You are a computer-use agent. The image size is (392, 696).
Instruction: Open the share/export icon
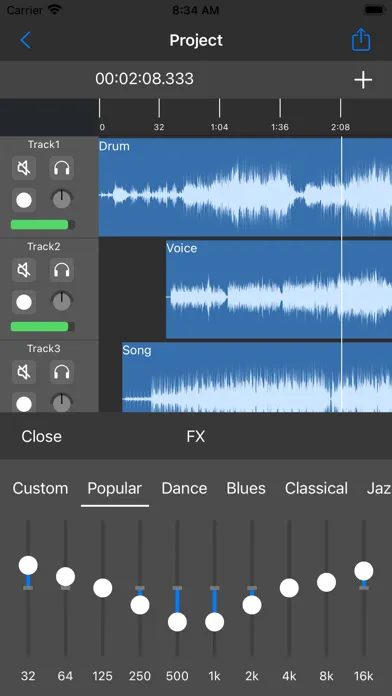coord(361,40)
